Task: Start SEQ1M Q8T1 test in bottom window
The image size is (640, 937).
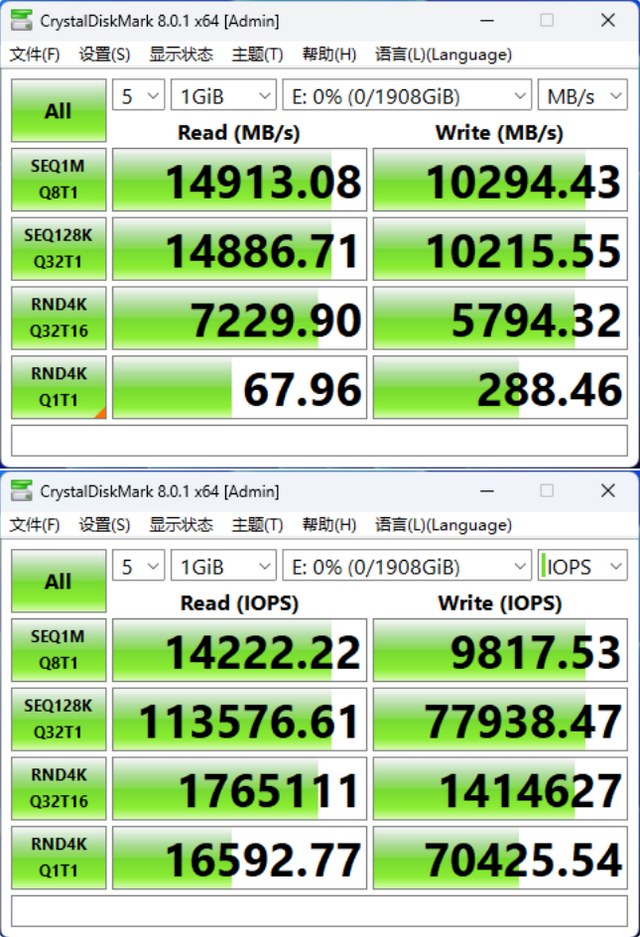Action: pos(59,650)
